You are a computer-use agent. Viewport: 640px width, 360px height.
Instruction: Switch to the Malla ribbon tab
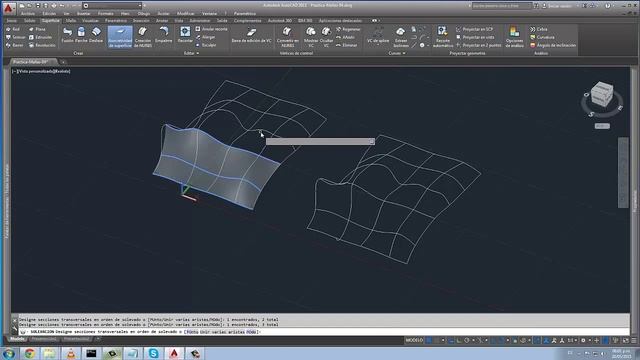coord(71,20)
